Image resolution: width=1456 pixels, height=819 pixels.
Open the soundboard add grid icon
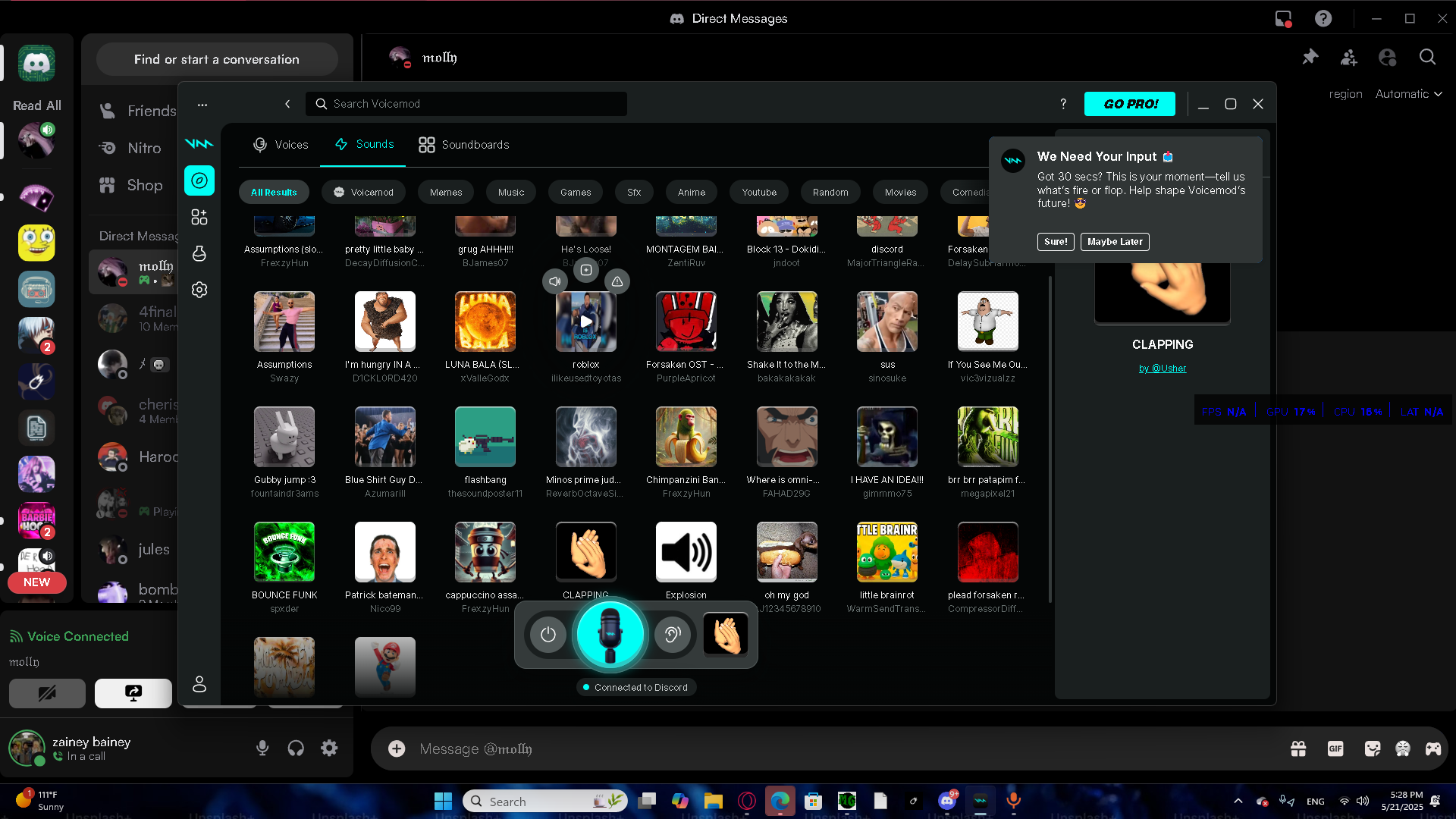[x=199, y=218]
